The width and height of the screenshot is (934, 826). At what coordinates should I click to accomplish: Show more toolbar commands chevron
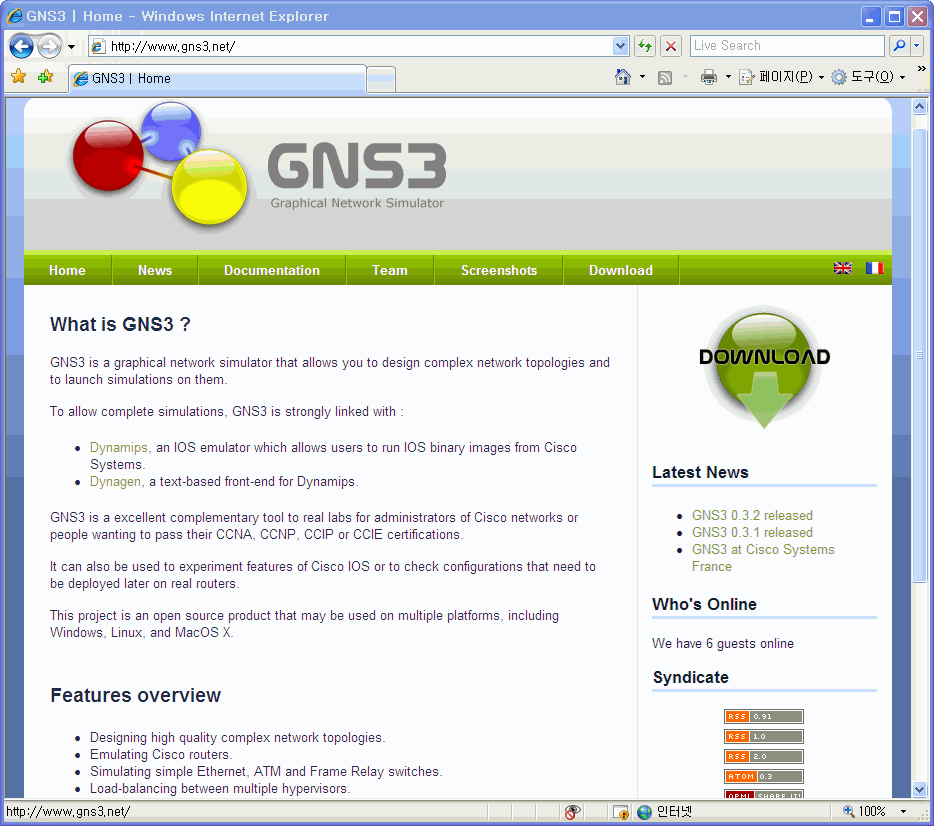tap(921, 68)
